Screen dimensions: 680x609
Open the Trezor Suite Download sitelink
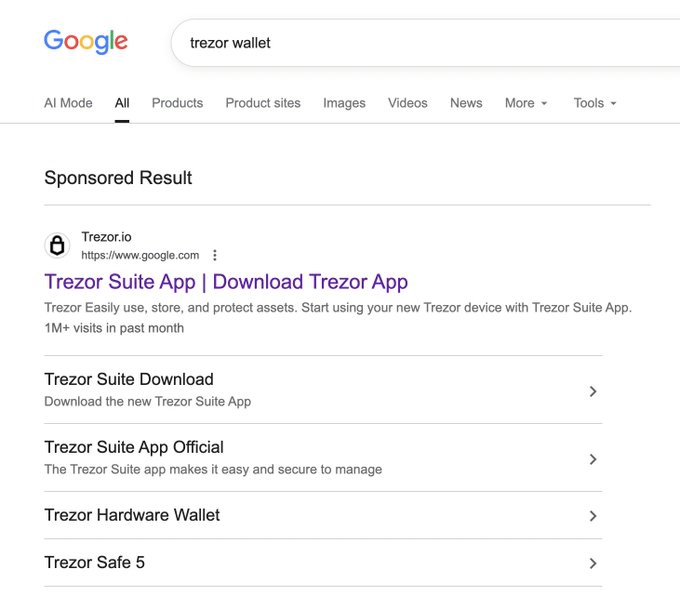click(323, 390)
